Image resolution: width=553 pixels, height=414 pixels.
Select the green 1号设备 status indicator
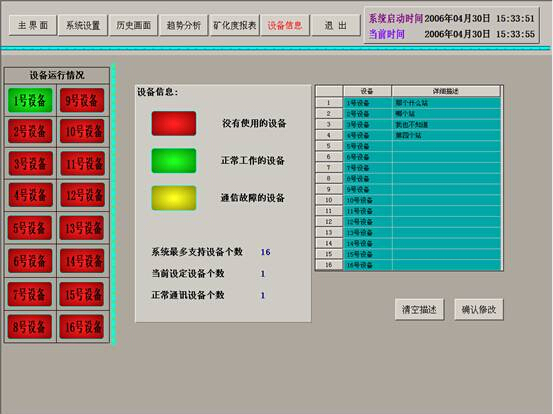pyautogui.click(x=30, y=101)
